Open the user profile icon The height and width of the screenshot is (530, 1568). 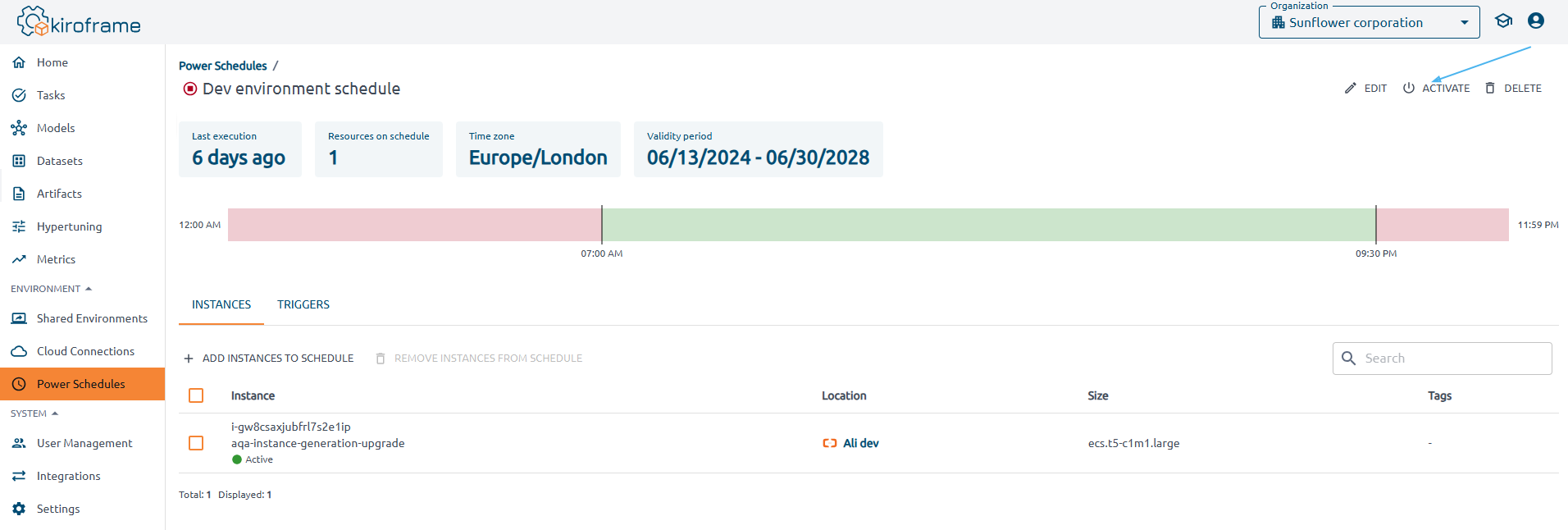pos(1536,21)
